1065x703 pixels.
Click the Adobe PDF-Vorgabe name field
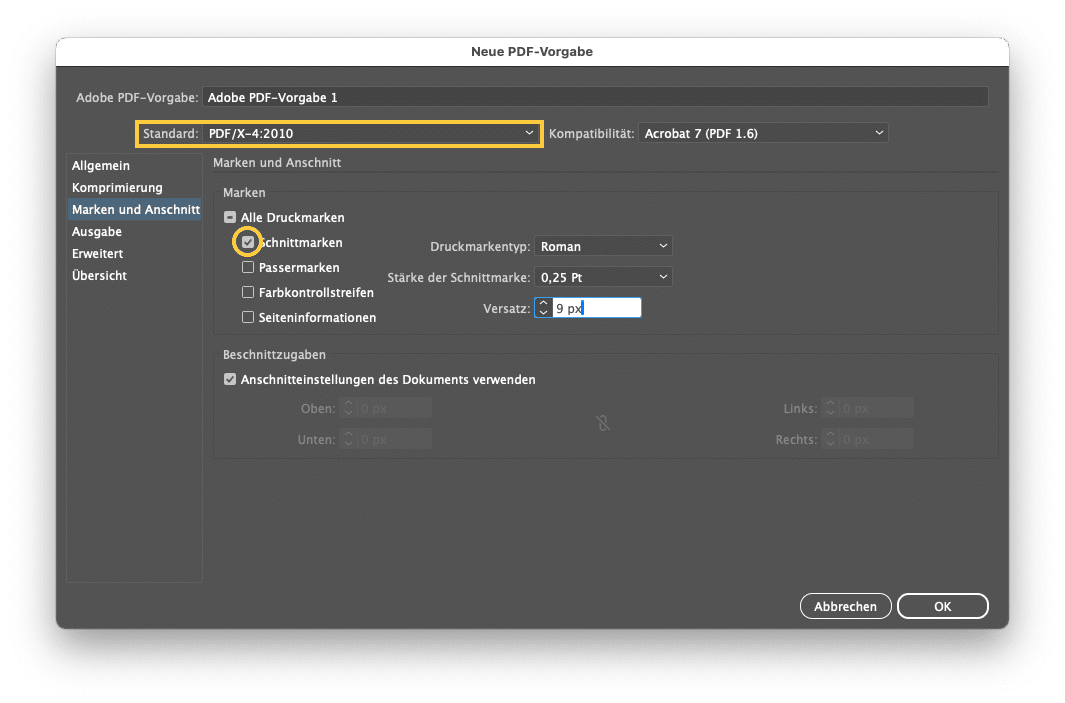[x=595, y=97]
